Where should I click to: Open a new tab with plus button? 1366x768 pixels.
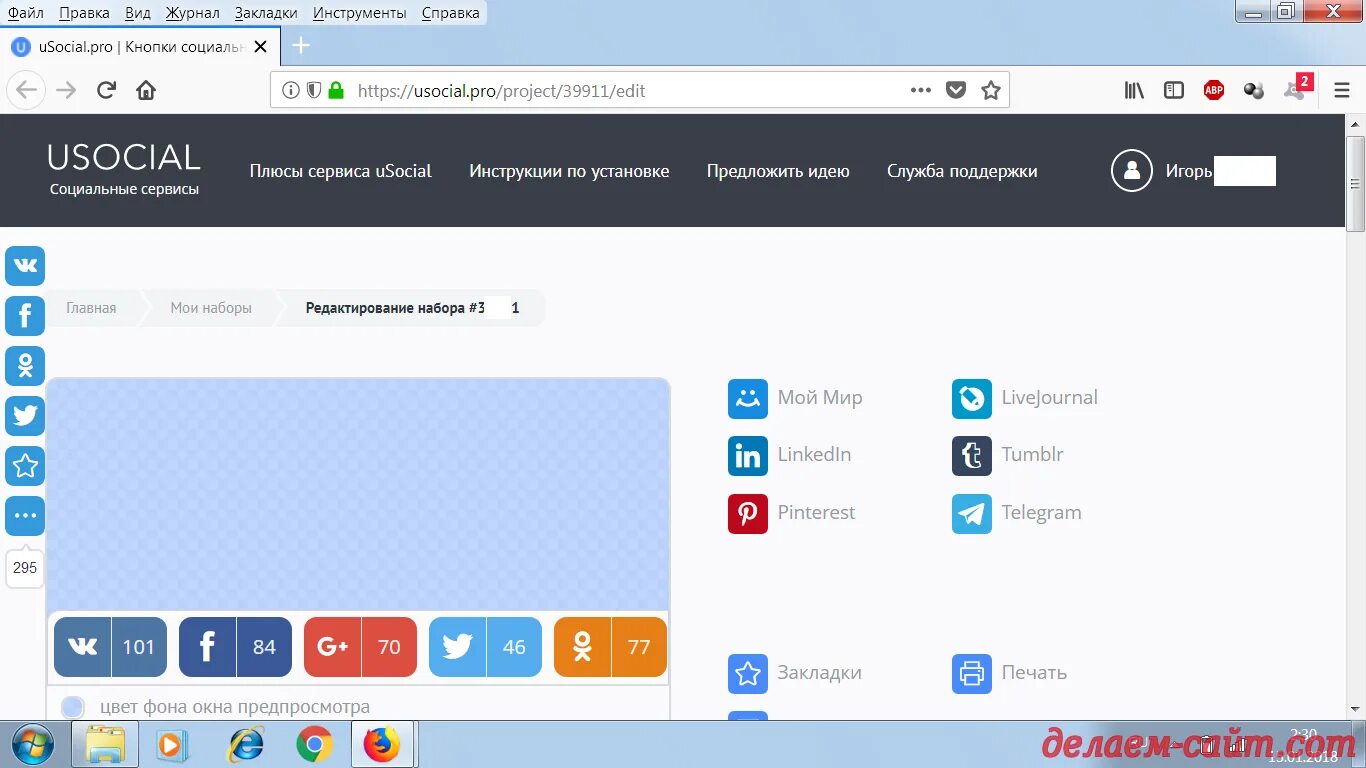tap(301, 46)
